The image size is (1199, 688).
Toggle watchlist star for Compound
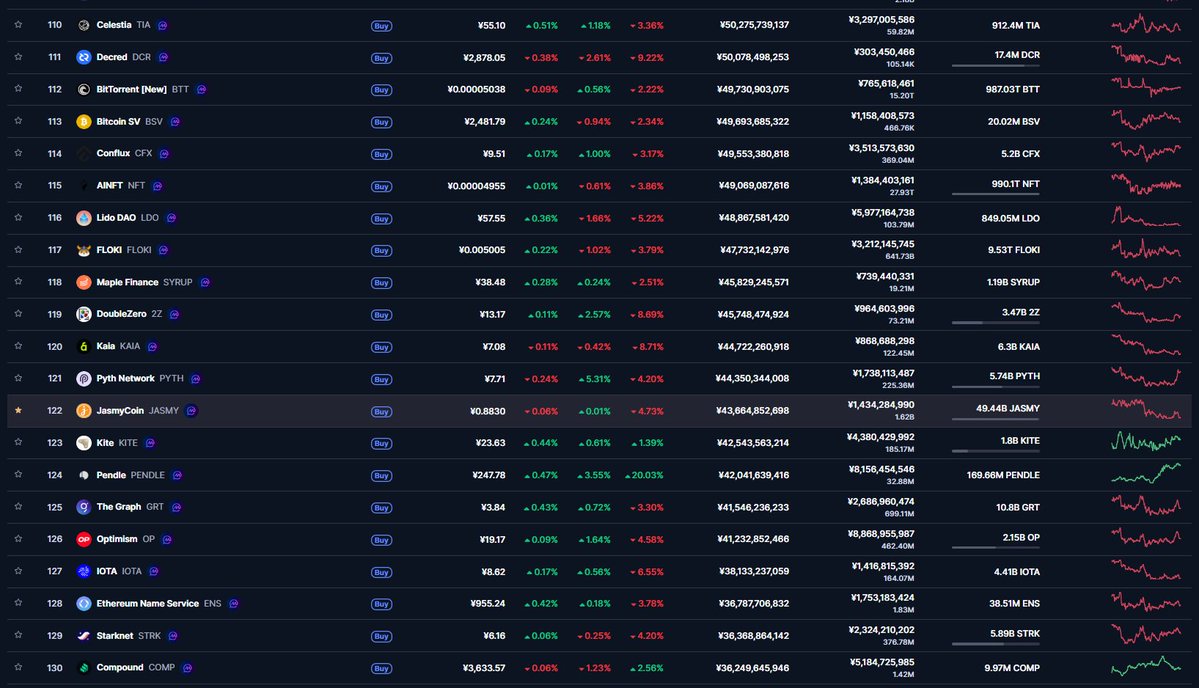coord(18,667)
